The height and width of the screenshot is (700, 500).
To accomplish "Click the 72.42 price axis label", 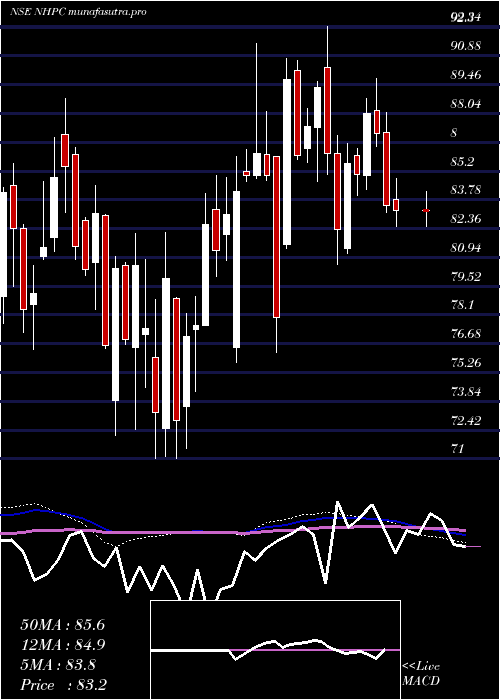I will 466,421.
